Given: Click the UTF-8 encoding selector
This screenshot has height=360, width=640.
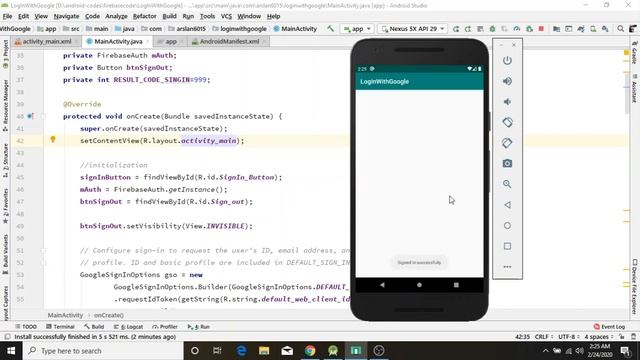Looking at the screenshot, I should [569, 337].
